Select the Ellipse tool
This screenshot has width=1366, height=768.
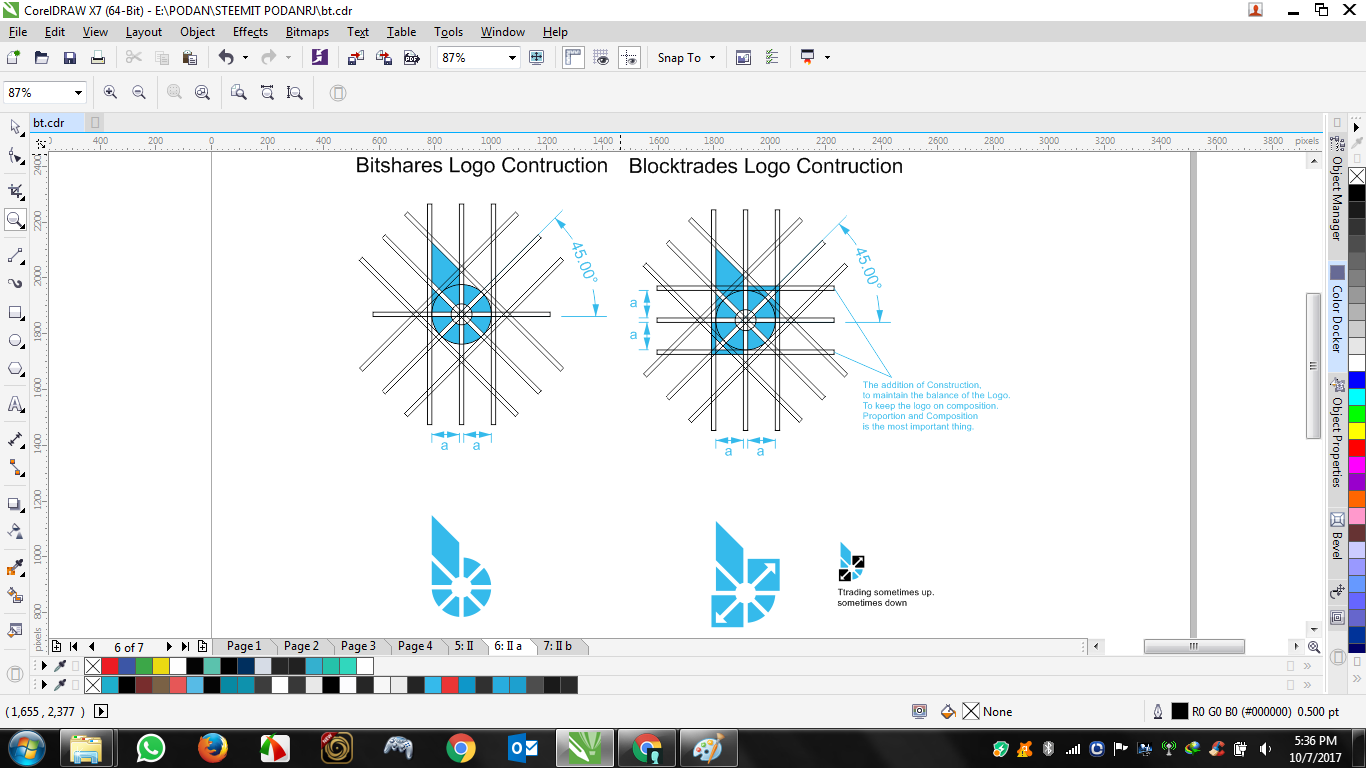(15, 341)
